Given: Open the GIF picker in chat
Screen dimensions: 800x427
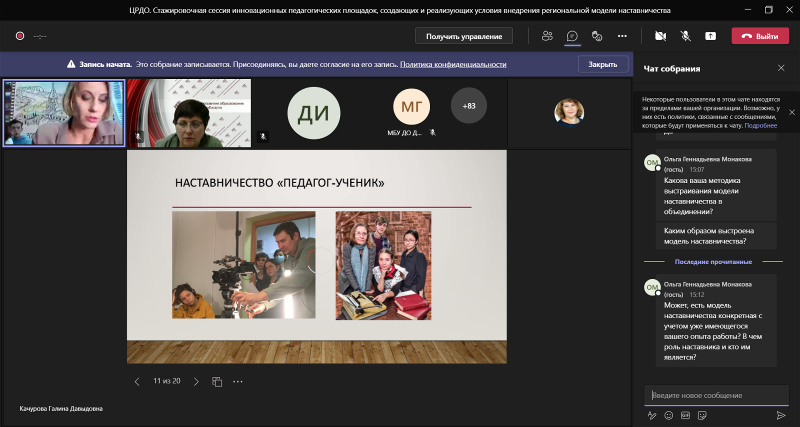Looking at the screenshot, I should (x=686, y=415).
